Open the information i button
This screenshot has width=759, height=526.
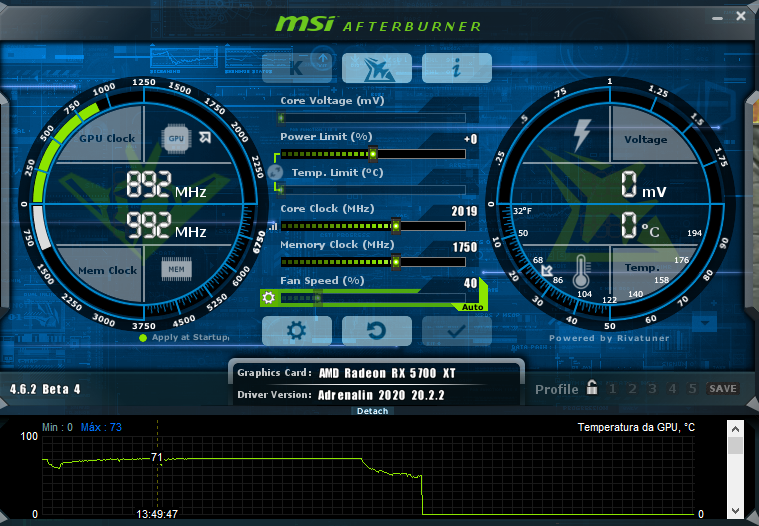456,68
